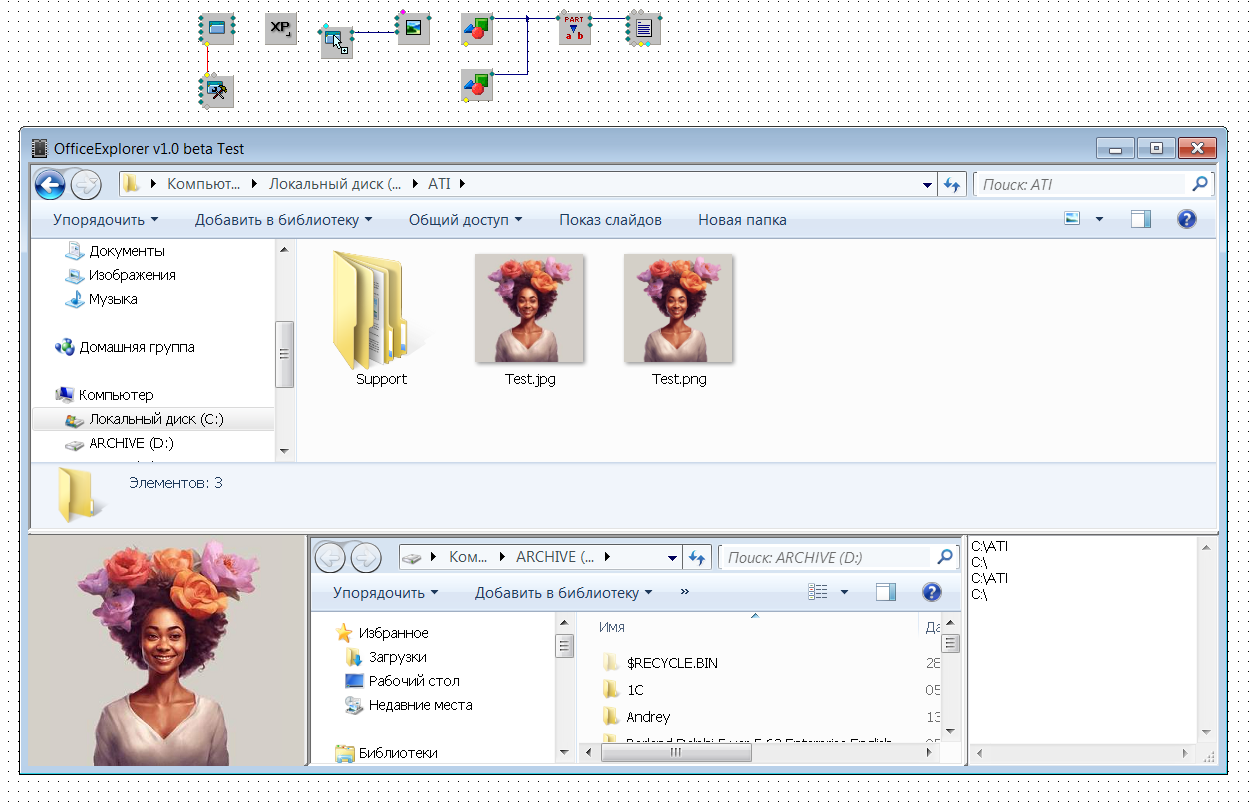The height and width of the screenshot is (806, 1257).
Task: Open Упорядочить menu in upper ATI pane
Action: click(x=105, y=219)
